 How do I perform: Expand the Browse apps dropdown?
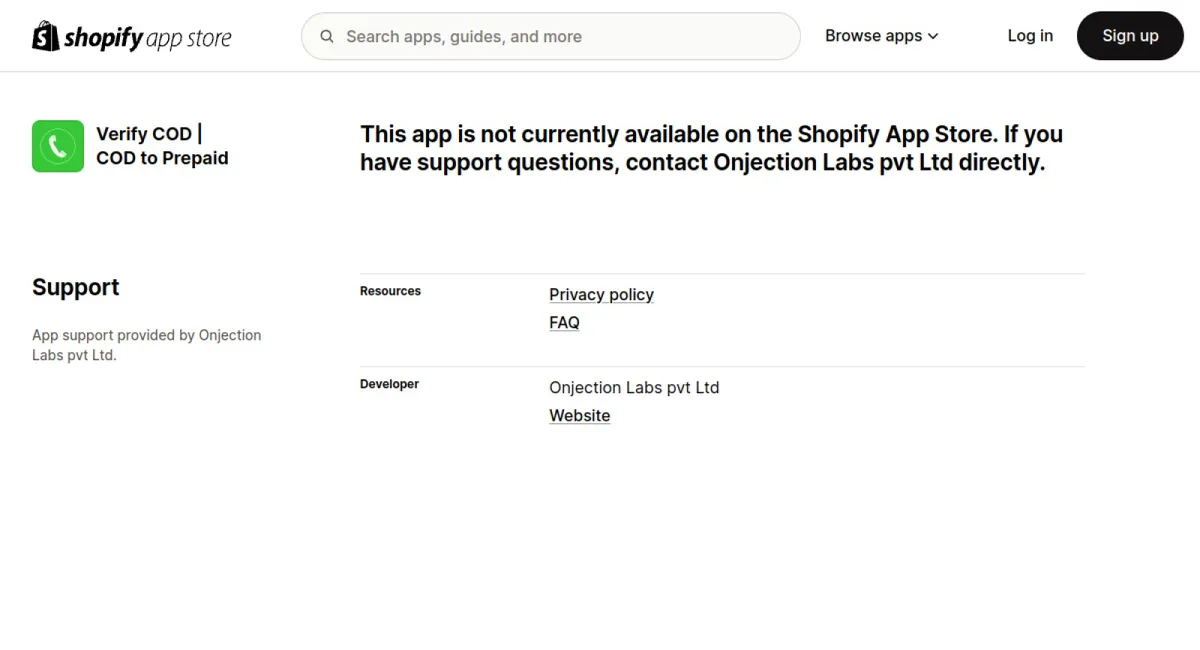(882, 36)
